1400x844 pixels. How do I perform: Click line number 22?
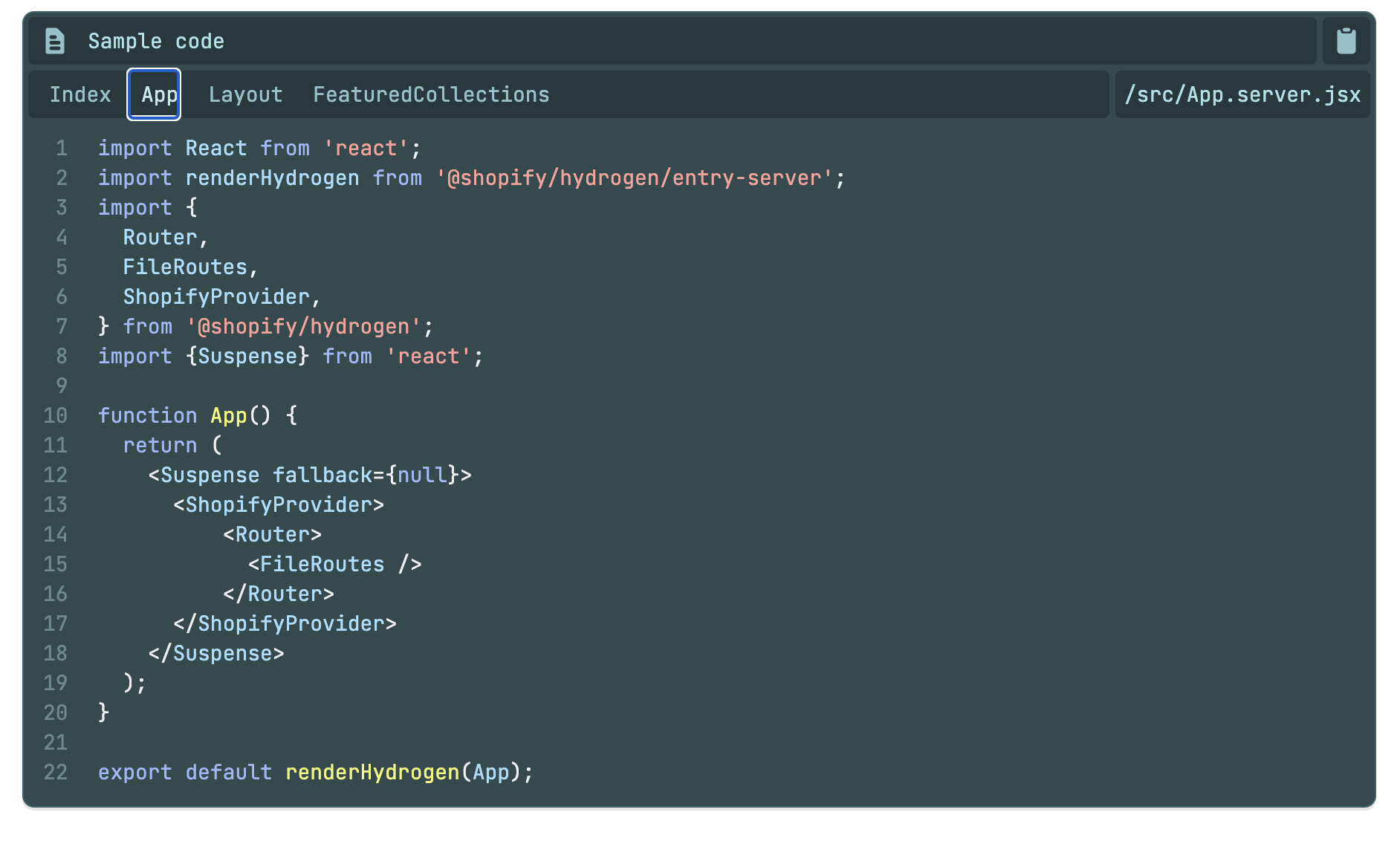point(56,772)
